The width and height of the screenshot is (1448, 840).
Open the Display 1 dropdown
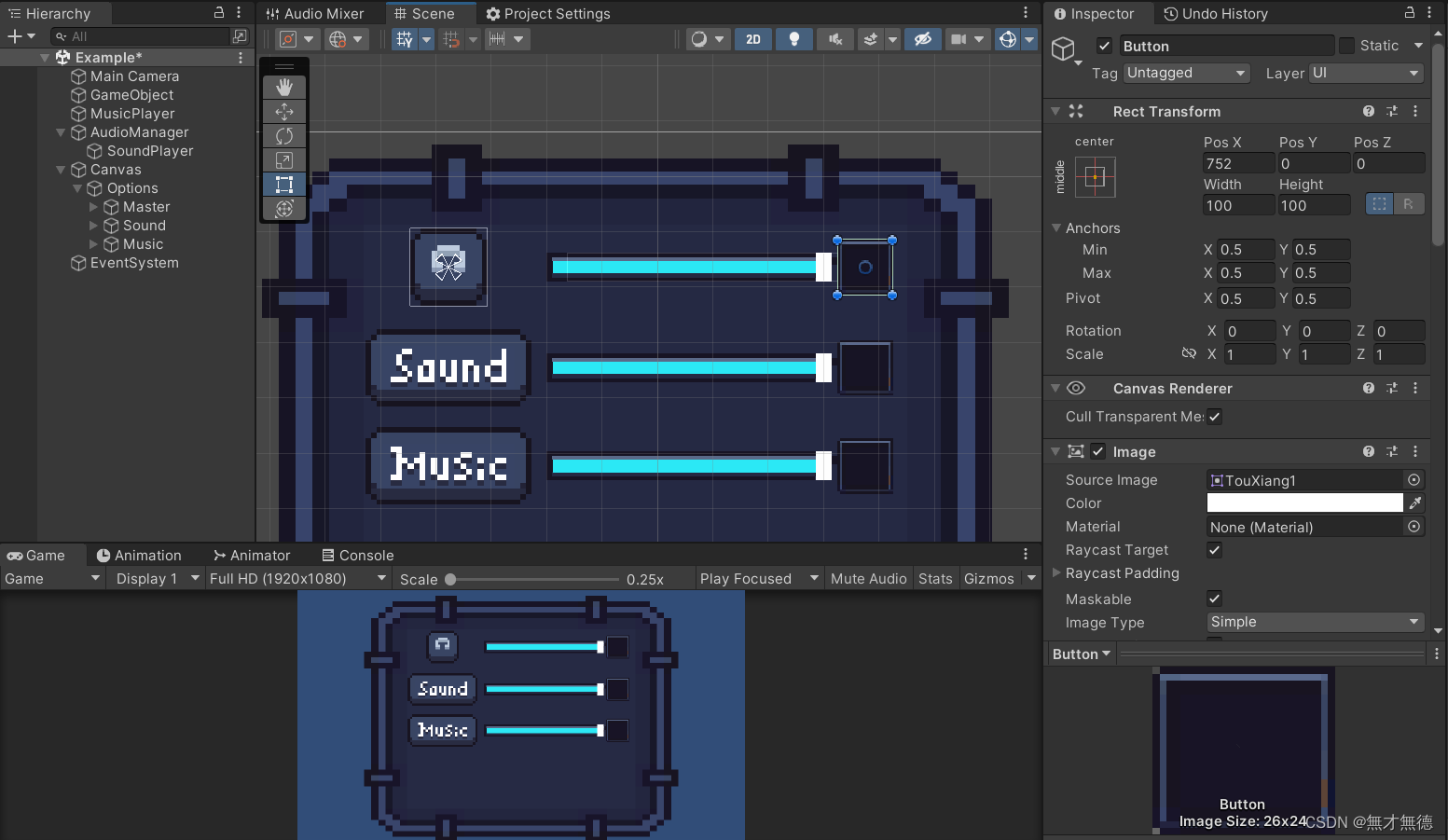pos(158,579)
